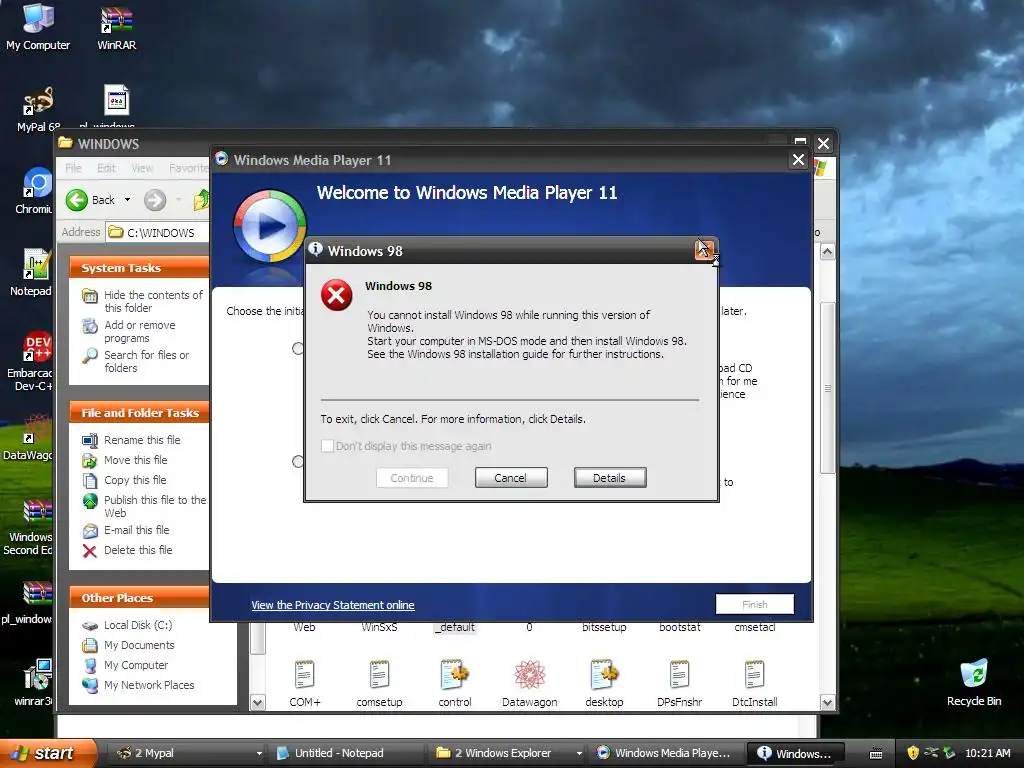
Task: Click keyboard icon near system tray
Action: click(x=876, y=754)
